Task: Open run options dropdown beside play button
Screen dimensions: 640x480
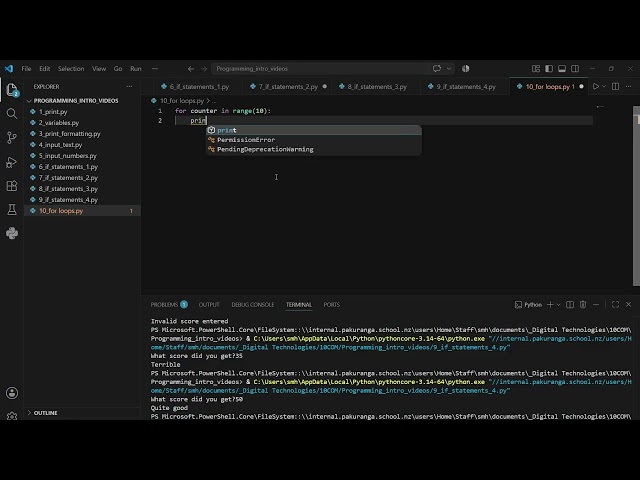Action: pyautogui.click(x=604, y=87)
